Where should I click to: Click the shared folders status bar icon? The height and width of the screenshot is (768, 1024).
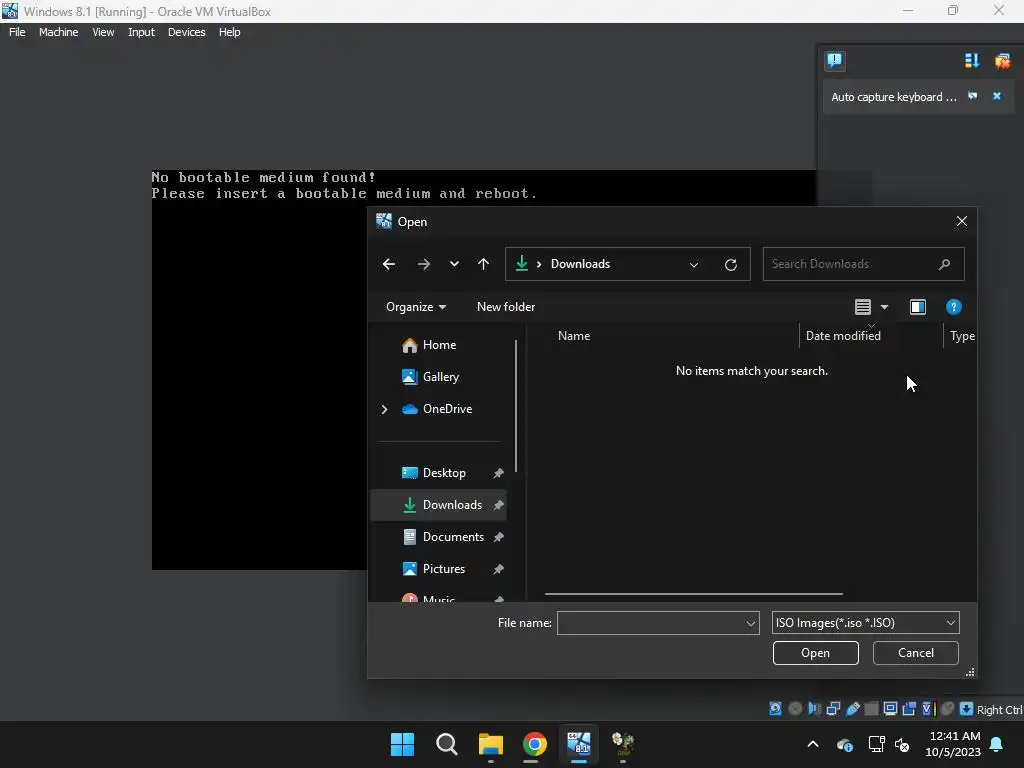click(x=871, y=709)
